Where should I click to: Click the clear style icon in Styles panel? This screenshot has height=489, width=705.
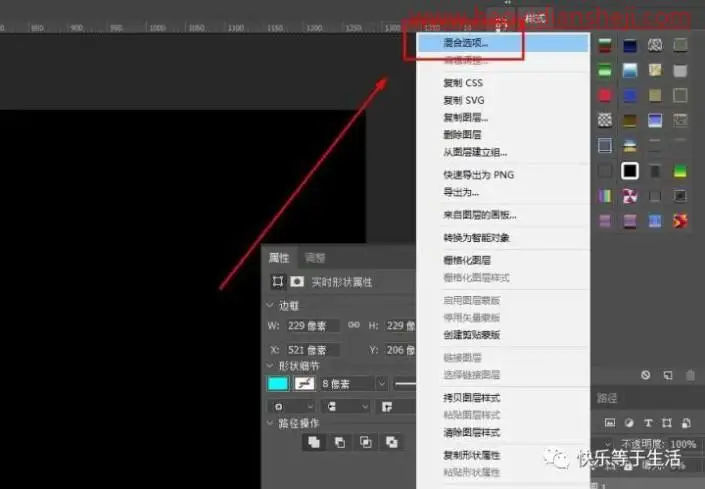pos(646,375)
